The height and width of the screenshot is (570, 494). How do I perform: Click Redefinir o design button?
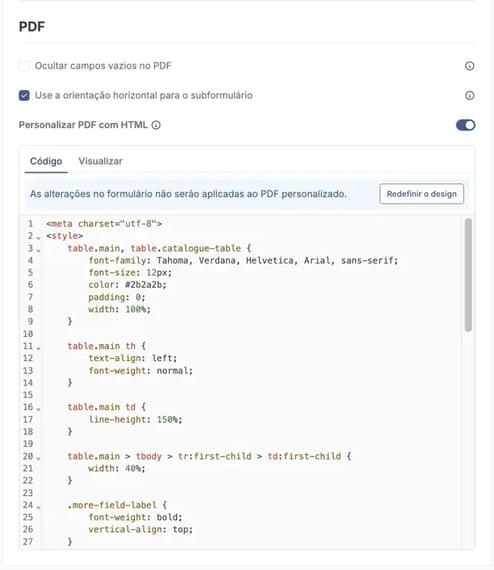click(x=421, y=194)
